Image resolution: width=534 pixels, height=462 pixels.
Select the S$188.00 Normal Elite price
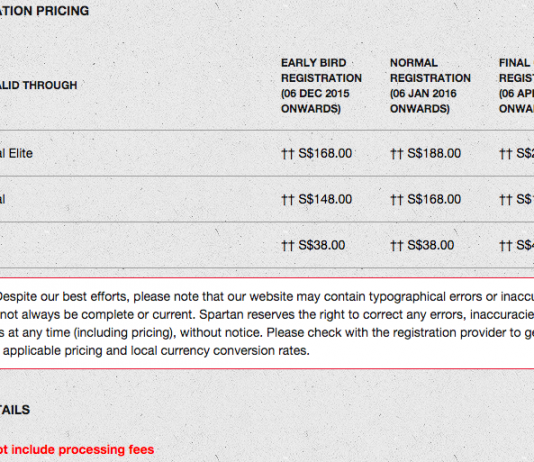coord(434,153)
